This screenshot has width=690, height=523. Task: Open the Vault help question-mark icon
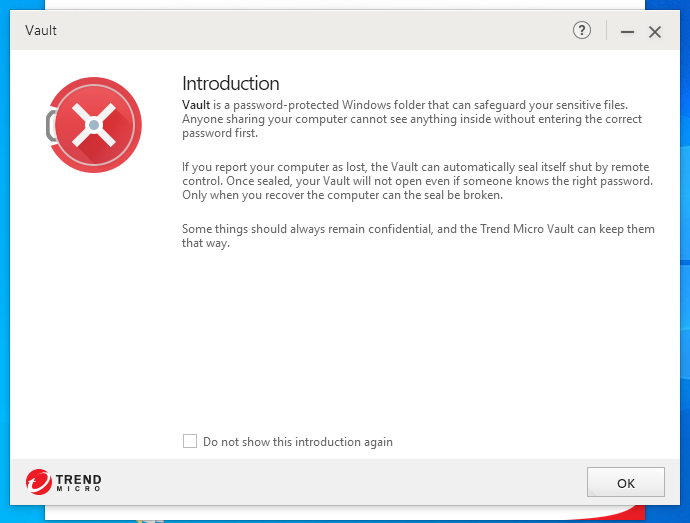click(x=582, y=31)
